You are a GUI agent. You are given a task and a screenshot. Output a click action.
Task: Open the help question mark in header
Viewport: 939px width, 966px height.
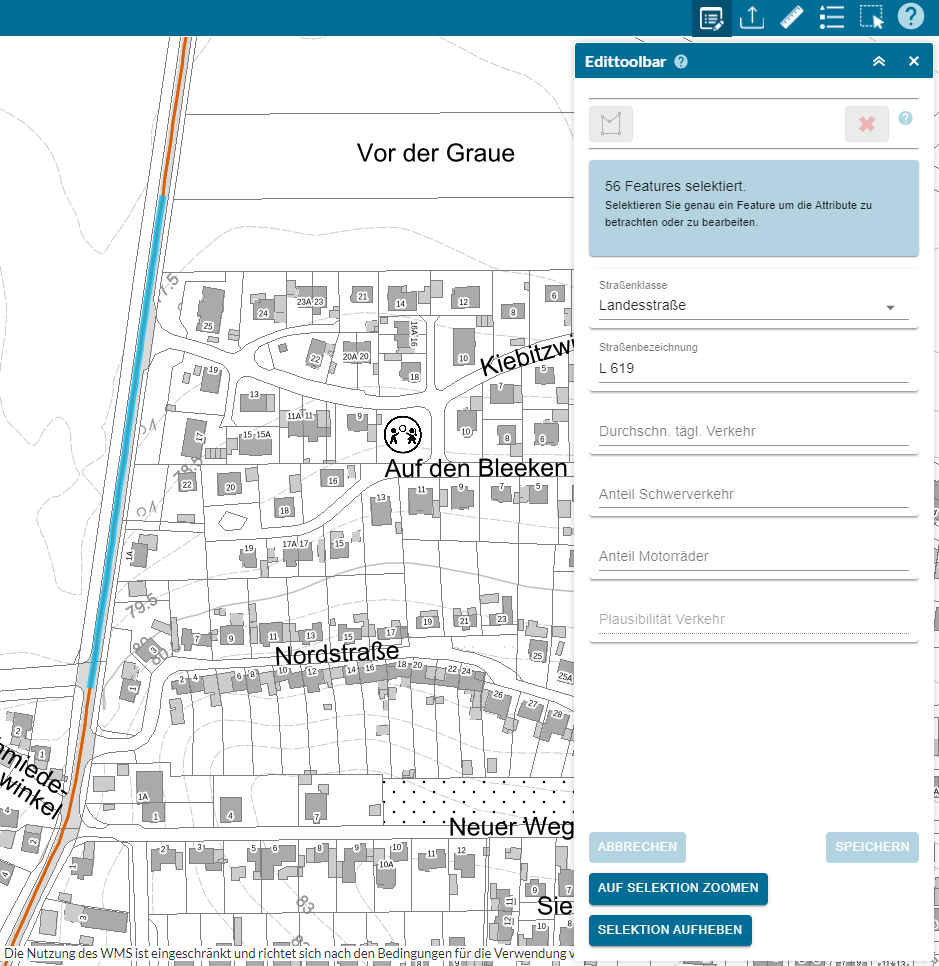910,17
